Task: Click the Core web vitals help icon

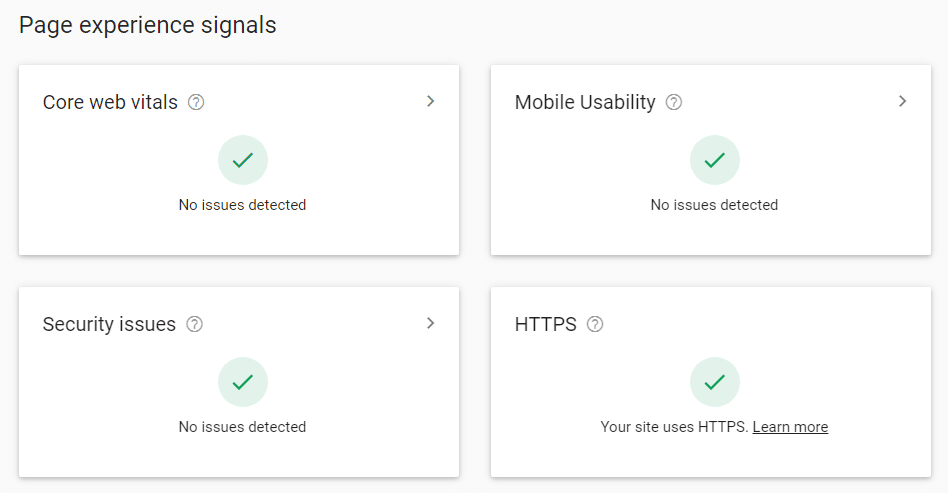Action: (196, 102)
